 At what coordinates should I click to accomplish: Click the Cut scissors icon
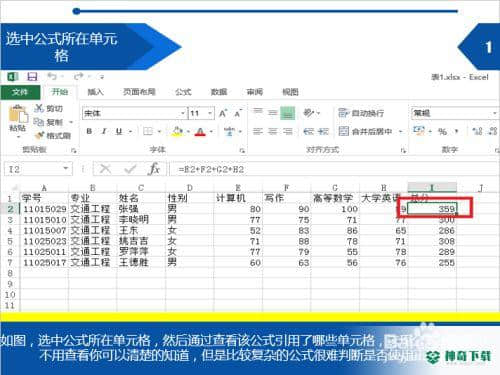[x=39, y=108]
